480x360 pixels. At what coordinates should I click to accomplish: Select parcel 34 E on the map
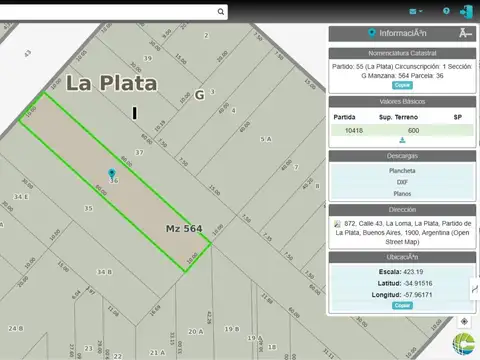pos(21,197)
